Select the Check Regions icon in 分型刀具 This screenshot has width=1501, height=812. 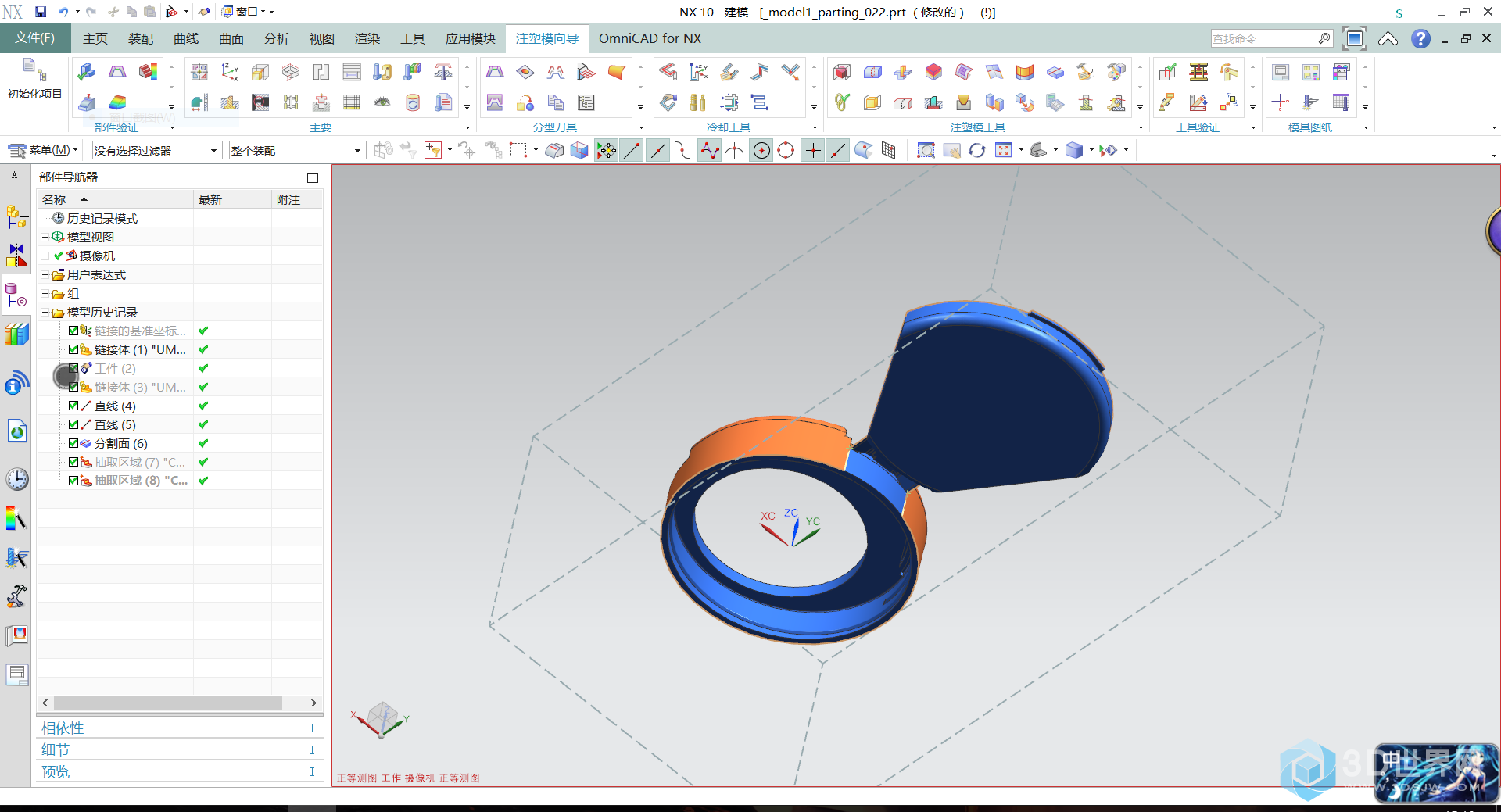[495, 72]
